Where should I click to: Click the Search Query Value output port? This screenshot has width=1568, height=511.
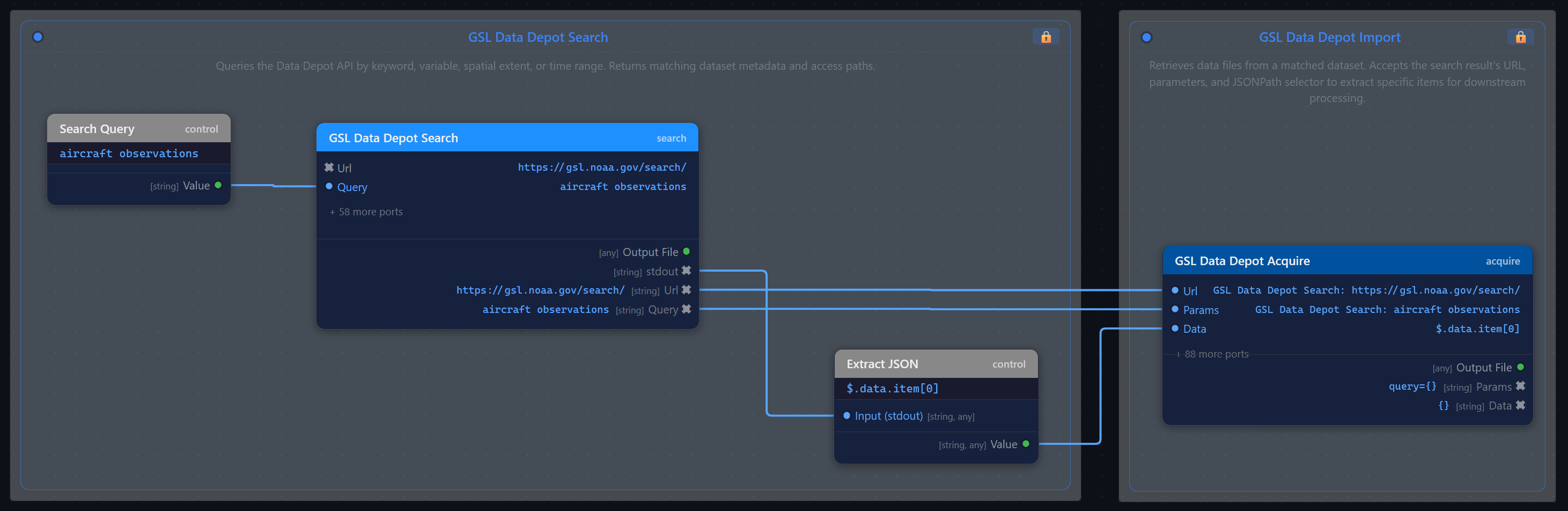tap(218, 185)
